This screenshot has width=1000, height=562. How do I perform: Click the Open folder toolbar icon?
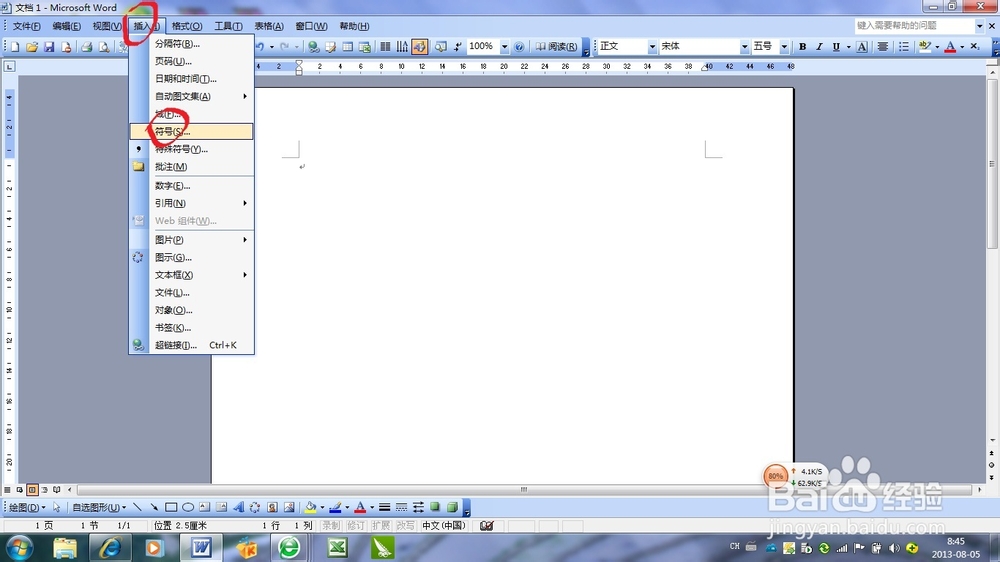coord(32,47)
